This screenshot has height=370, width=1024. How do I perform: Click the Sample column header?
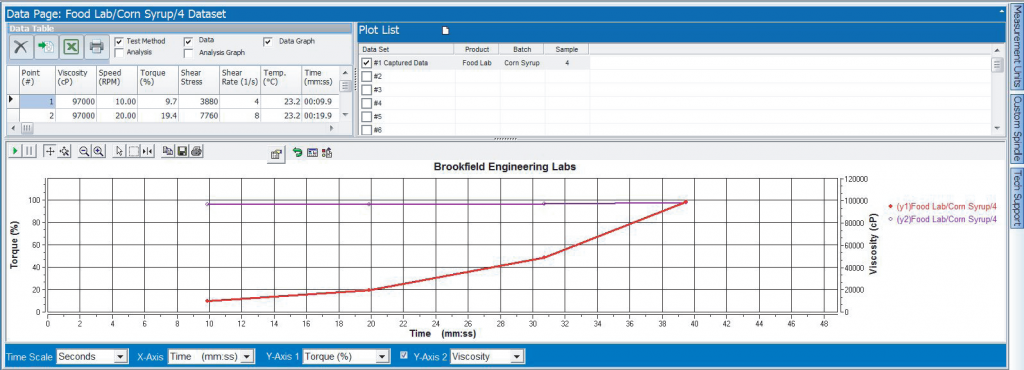pyautogui.click(x=566, y=49)
